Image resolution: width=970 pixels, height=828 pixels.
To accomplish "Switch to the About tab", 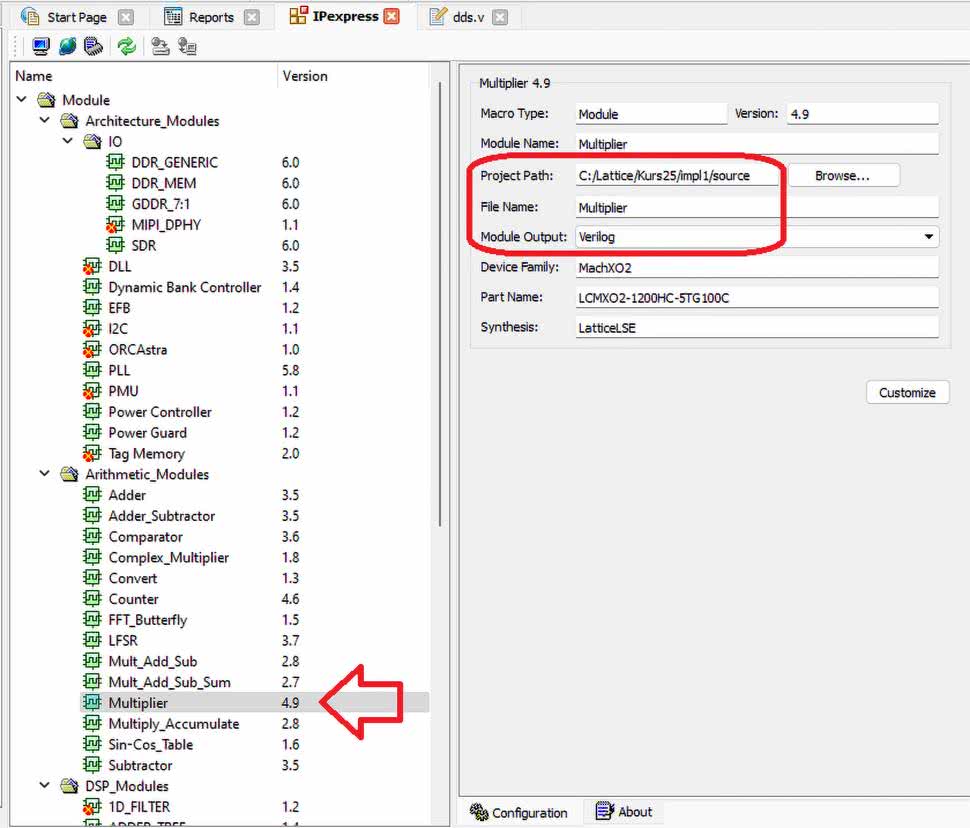I will [x=624, y=812].
